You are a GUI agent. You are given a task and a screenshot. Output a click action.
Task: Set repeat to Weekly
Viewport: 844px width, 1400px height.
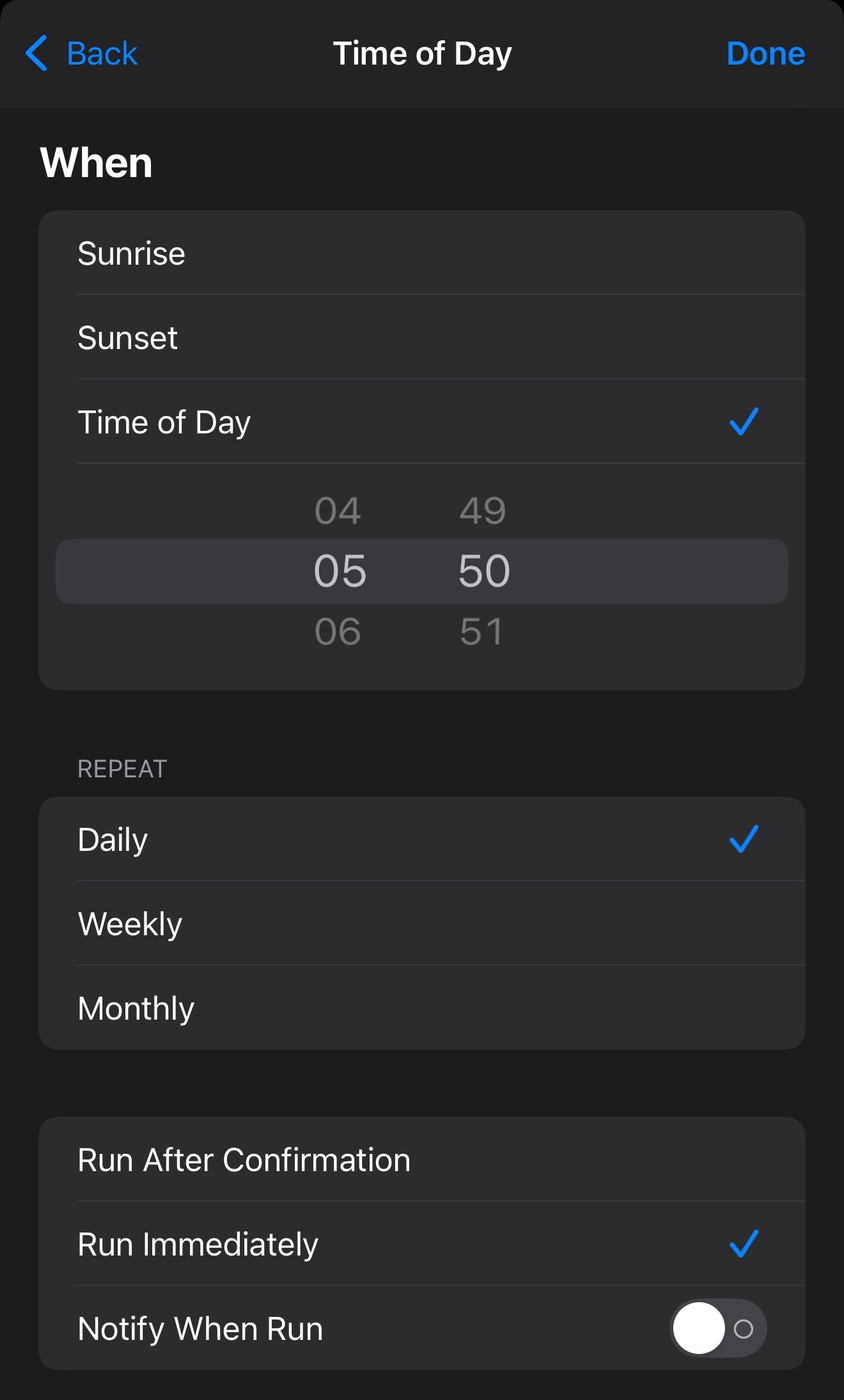(130, 924)
